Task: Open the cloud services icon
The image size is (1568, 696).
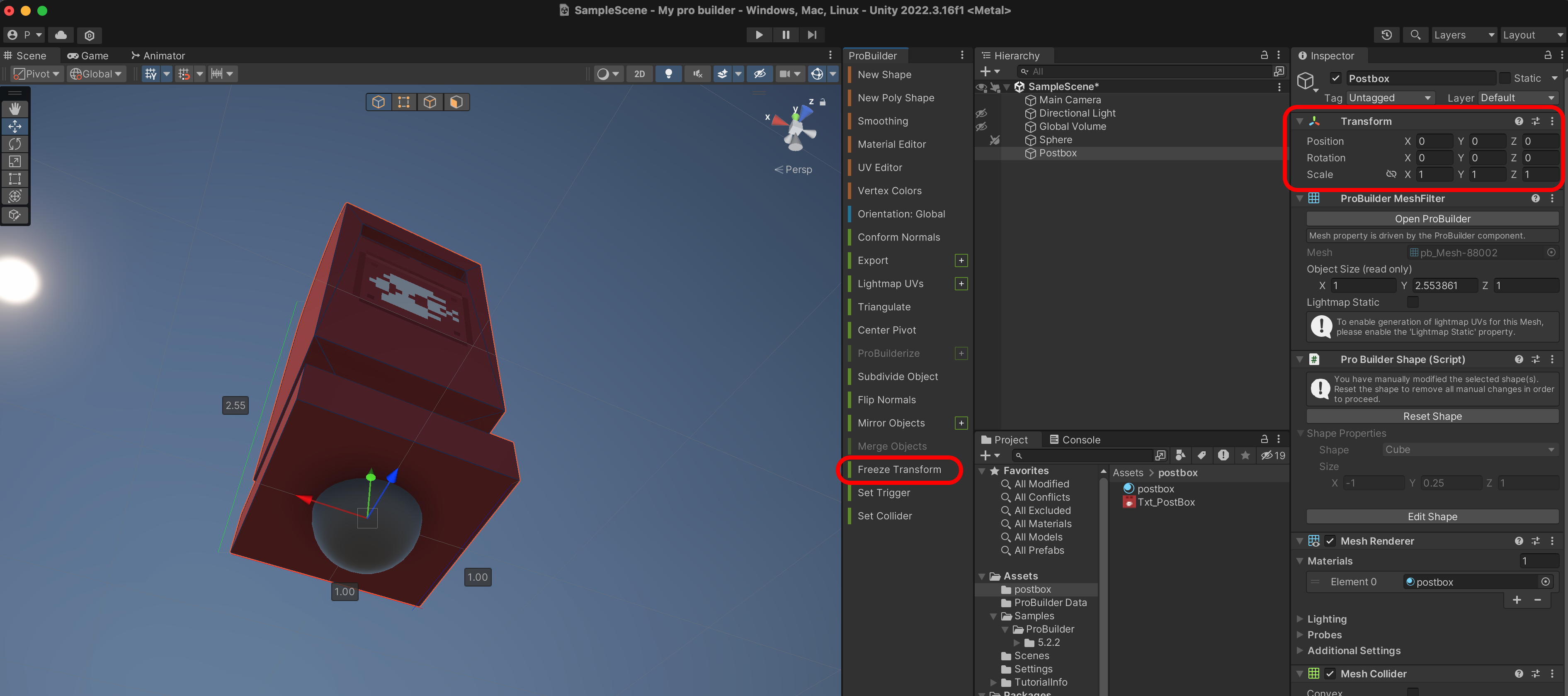Action: click(61, 35)
